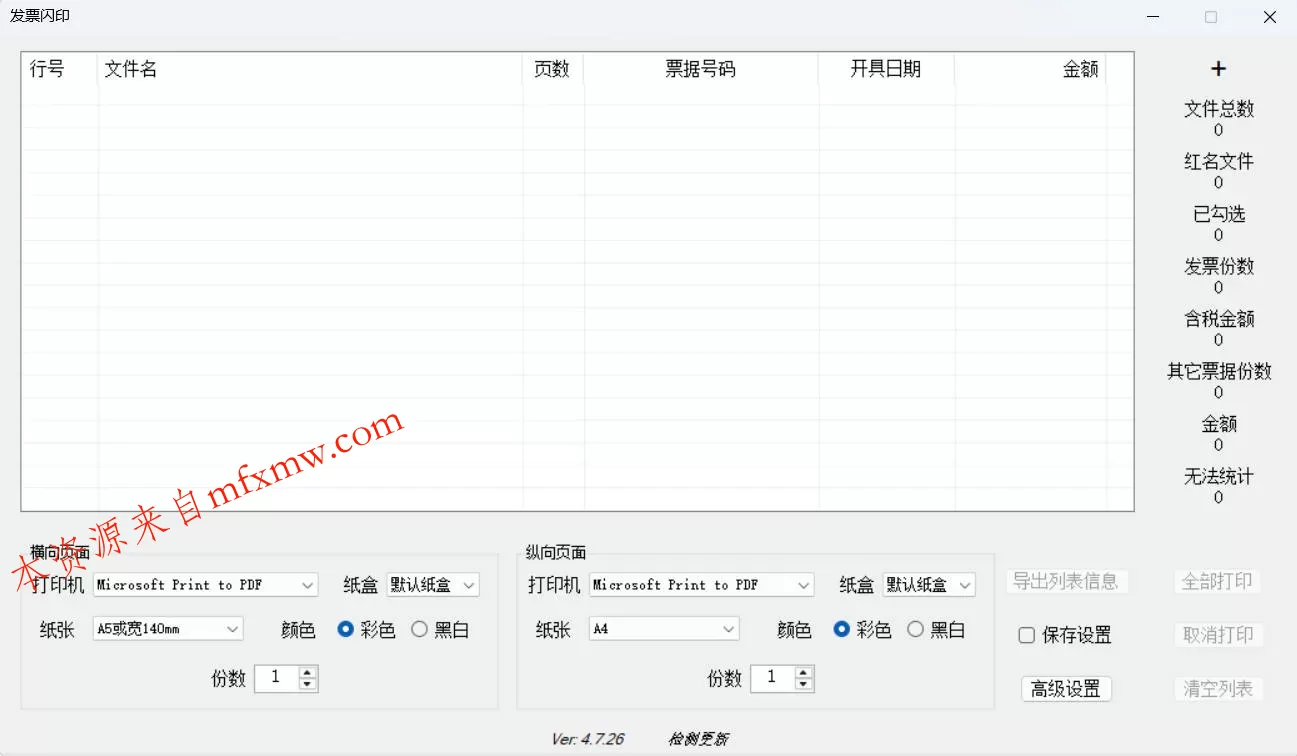Click the 纵向页面 份数 number field
Image resolution: width=1297 pixels, height=756 pixels.
tap(773, 678)
